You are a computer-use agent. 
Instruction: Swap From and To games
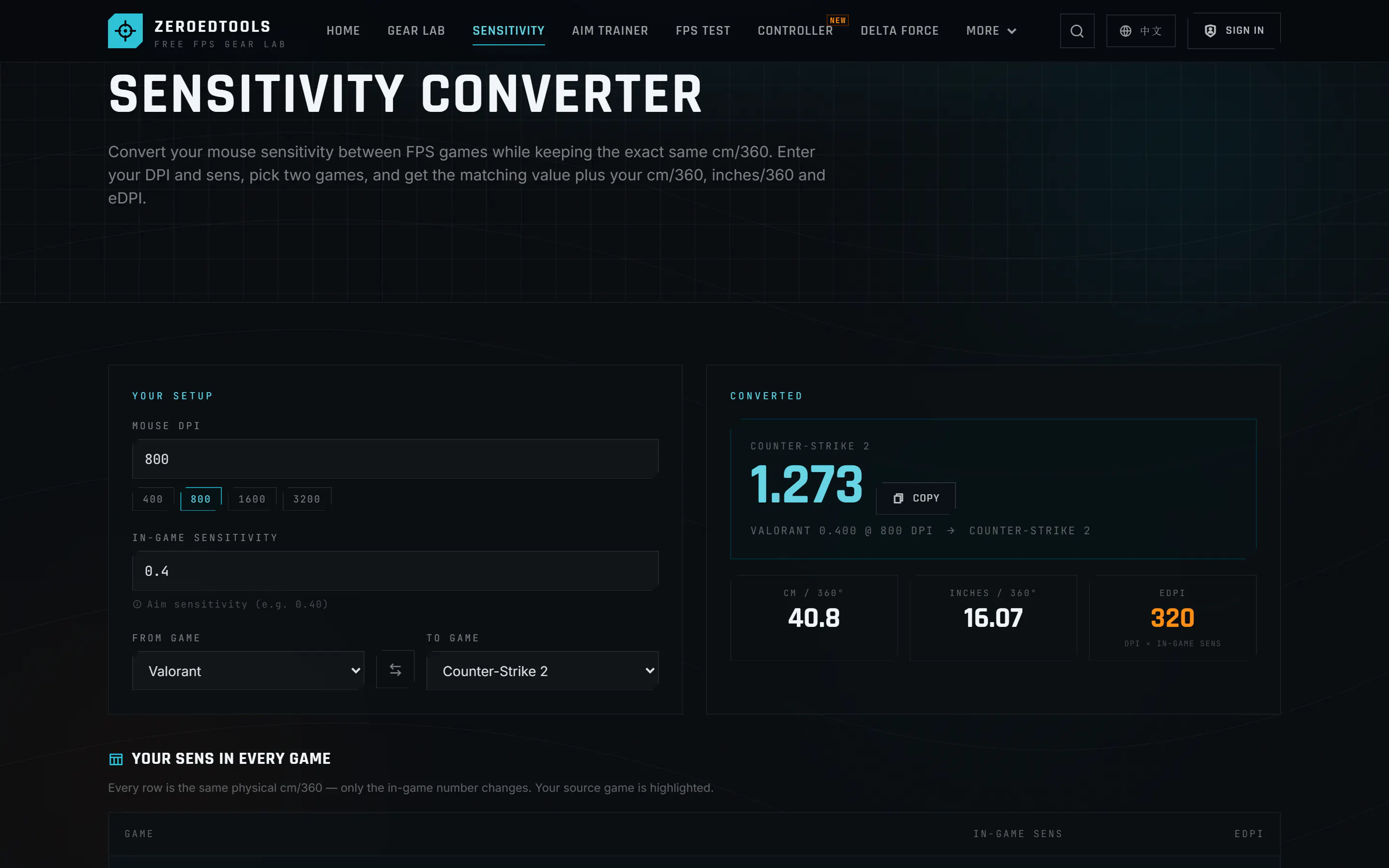395,669
